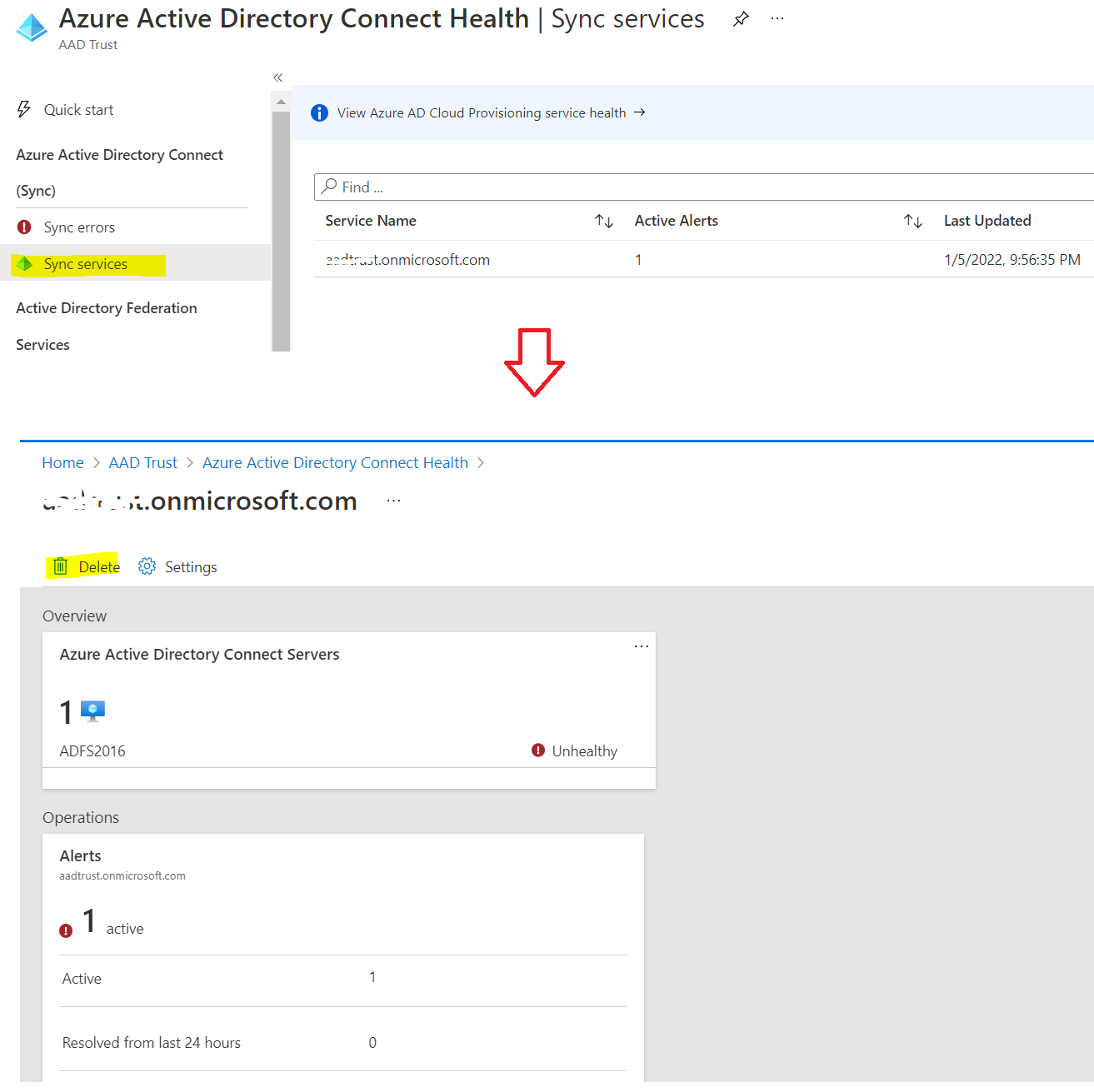Navigate to Home via the breadcrumb

click(62, 462)
